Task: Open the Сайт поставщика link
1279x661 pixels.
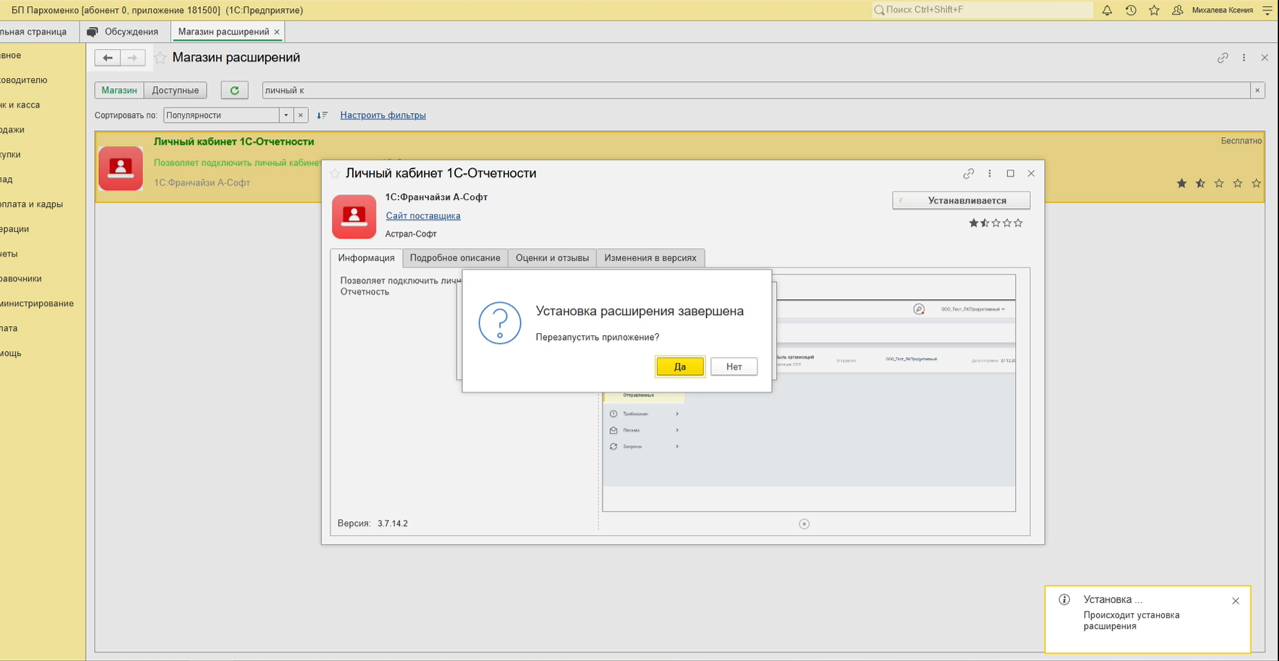Action: [423, 216]
